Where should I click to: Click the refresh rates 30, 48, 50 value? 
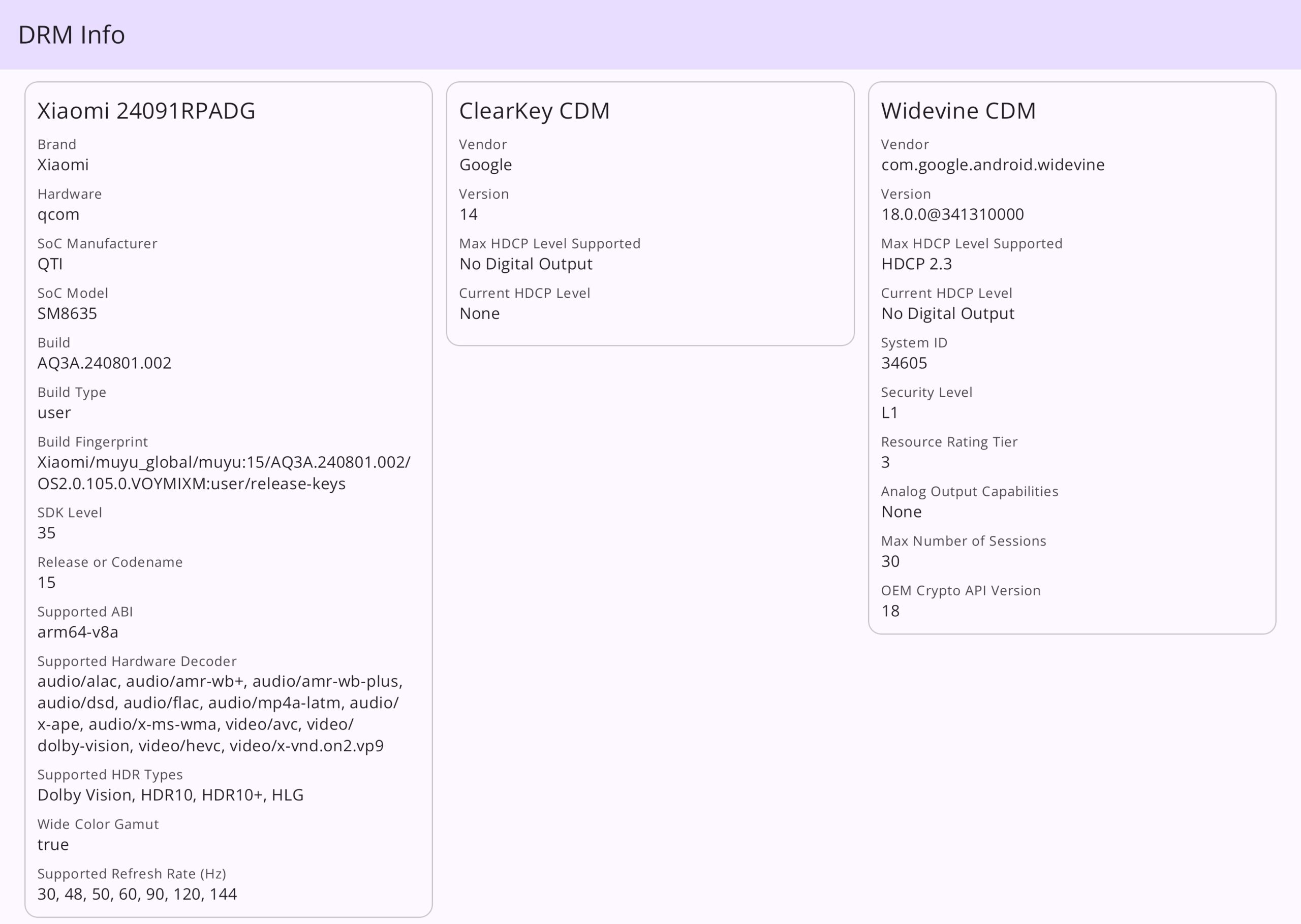pyautogui.click(x=137, y=895)
